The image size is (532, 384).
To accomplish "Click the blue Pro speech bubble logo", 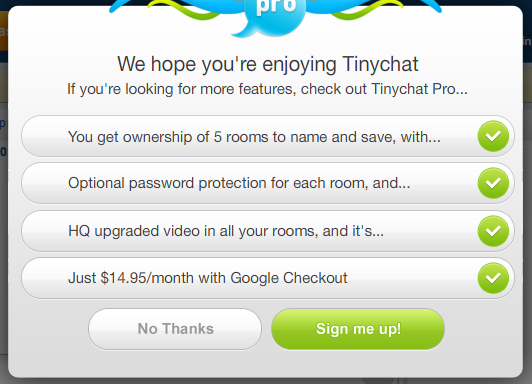I will point(276,15).
